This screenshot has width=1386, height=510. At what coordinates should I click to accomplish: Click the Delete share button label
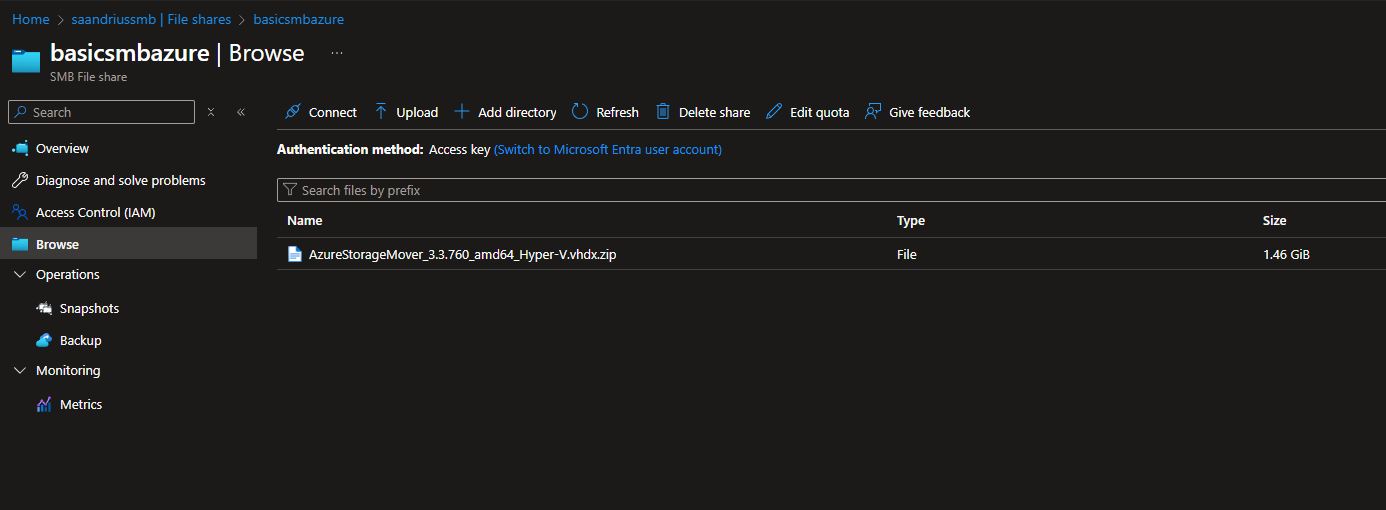tap(714, 113)
